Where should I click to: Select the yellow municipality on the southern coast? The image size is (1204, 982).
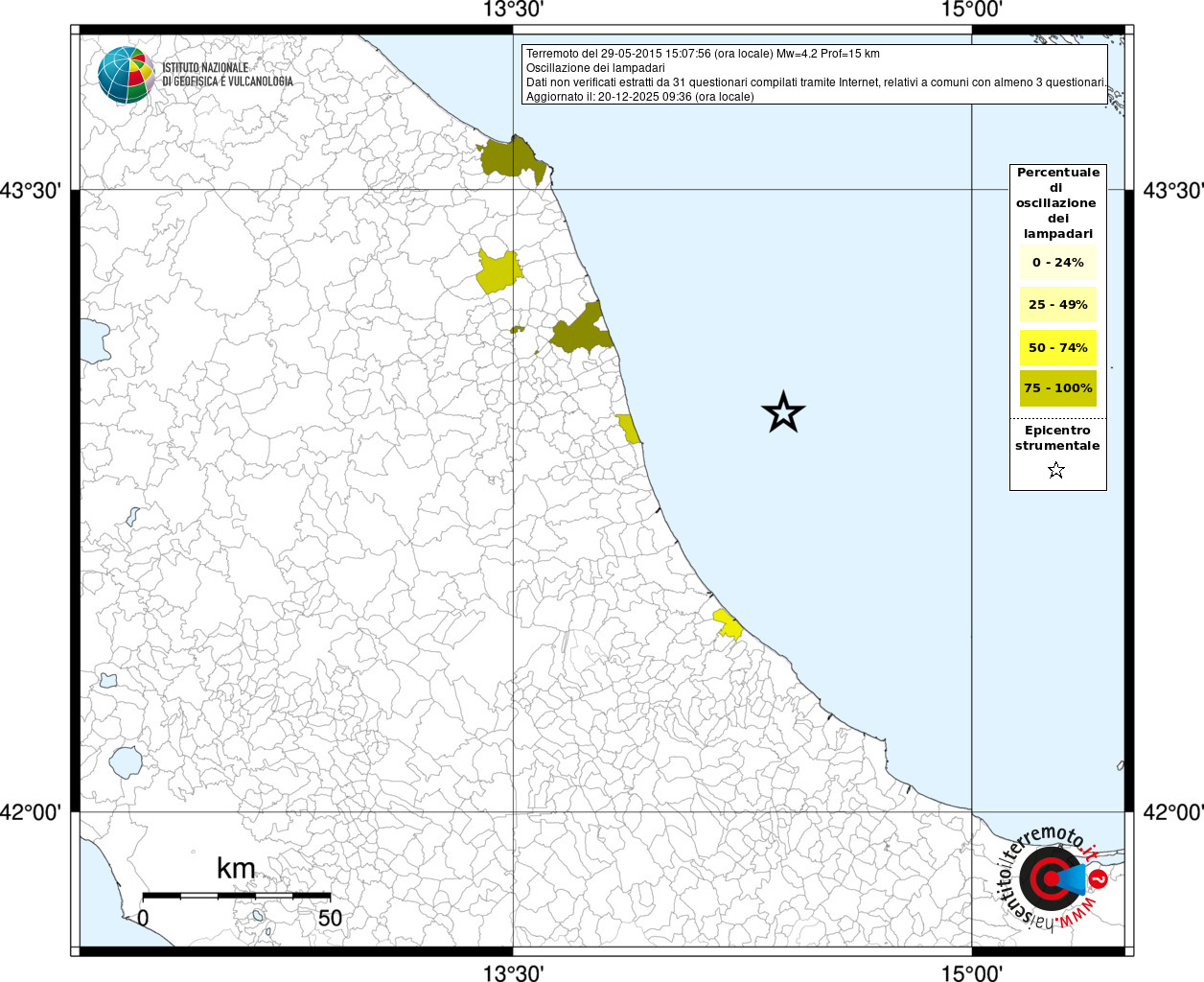tap(729, 624)
